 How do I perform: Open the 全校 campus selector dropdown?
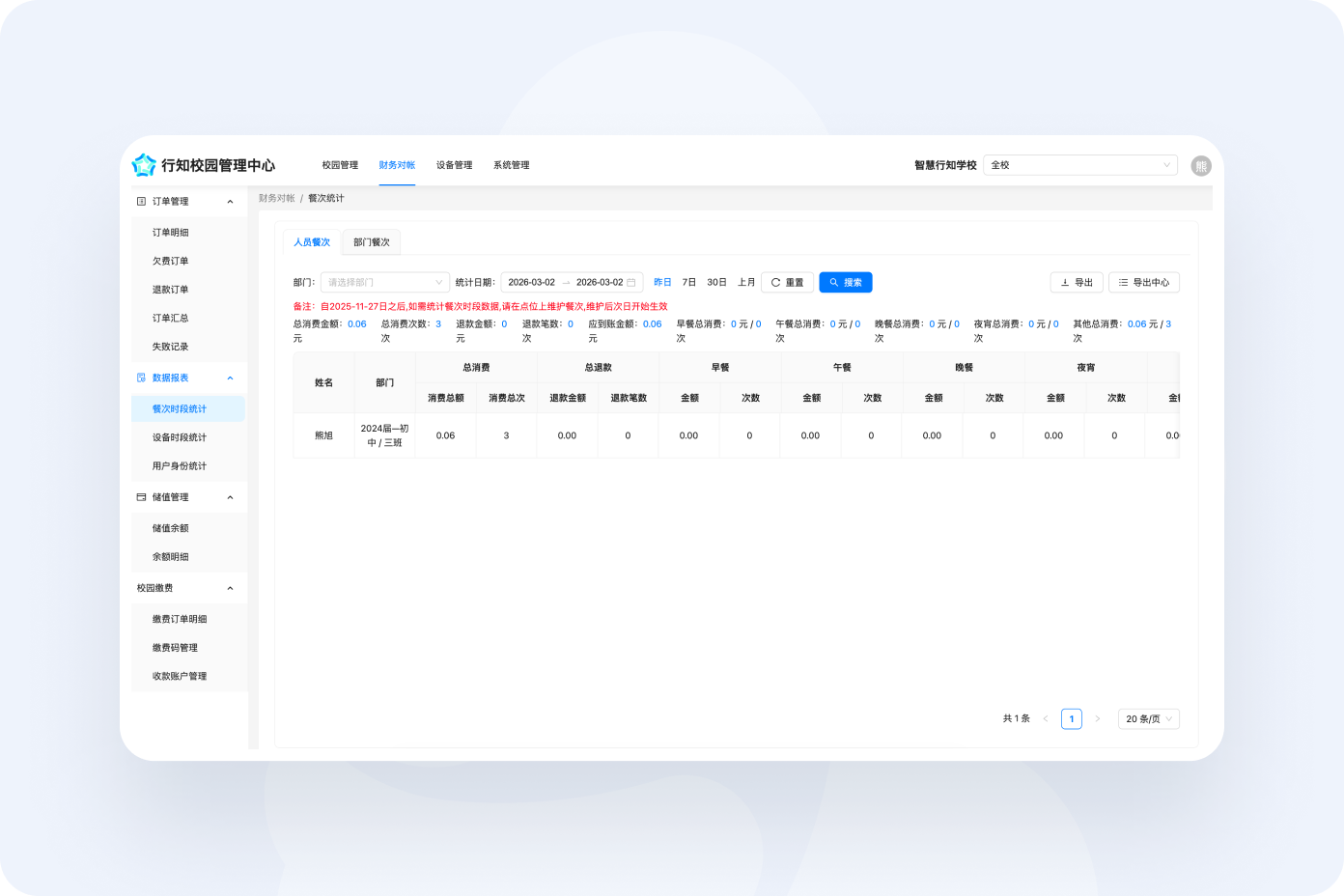coord(1079,165)
